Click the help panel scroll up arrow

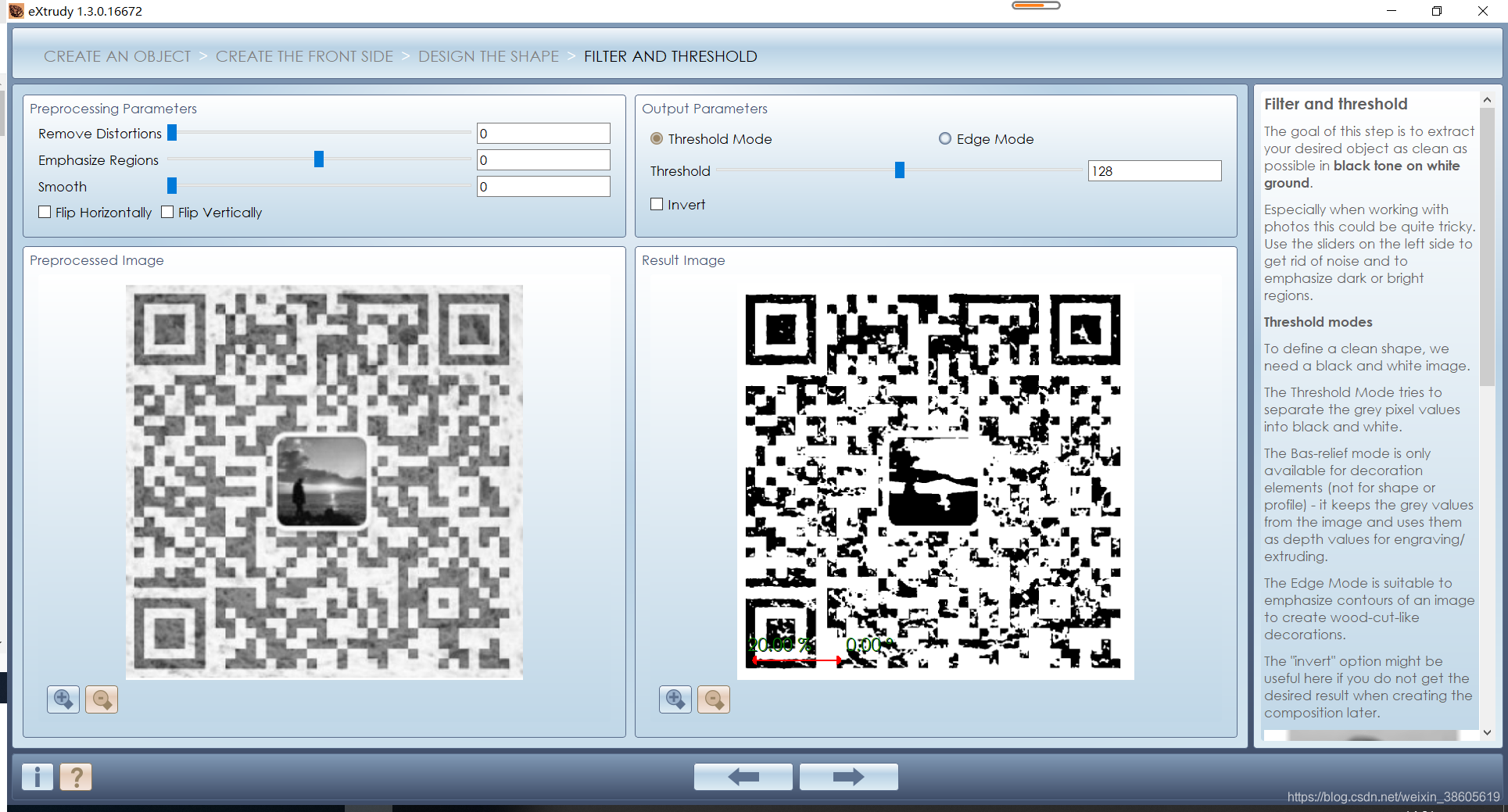click(x=1488, y=100)
